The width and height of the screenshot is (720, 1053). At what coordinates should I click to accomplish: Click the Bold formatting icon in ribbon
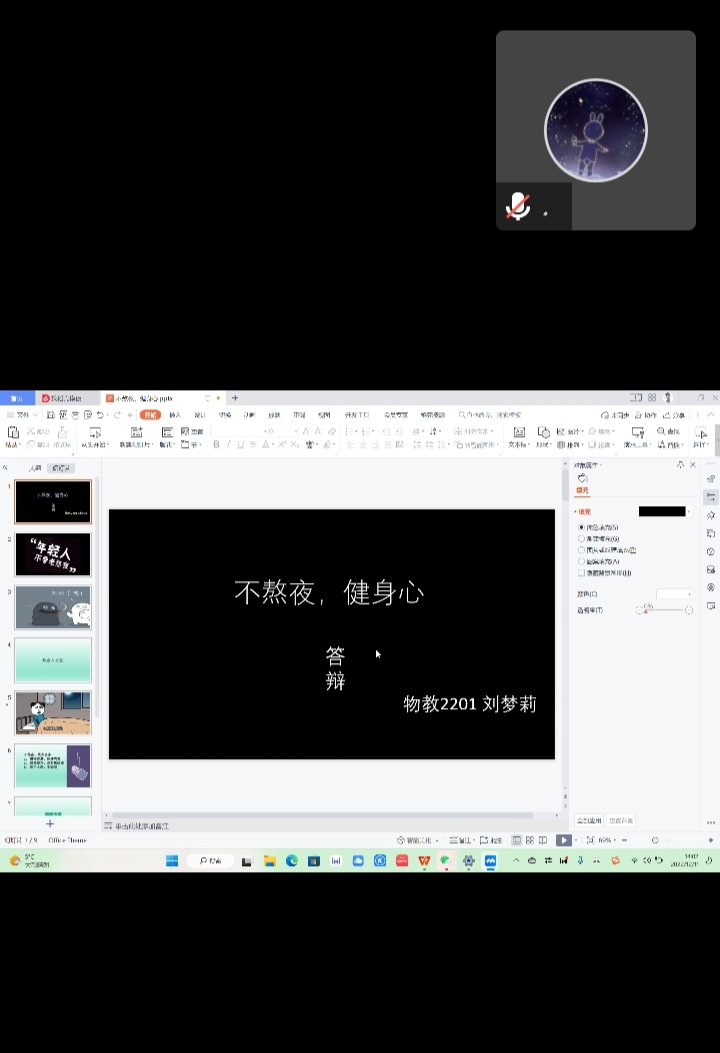click(216, 444)
